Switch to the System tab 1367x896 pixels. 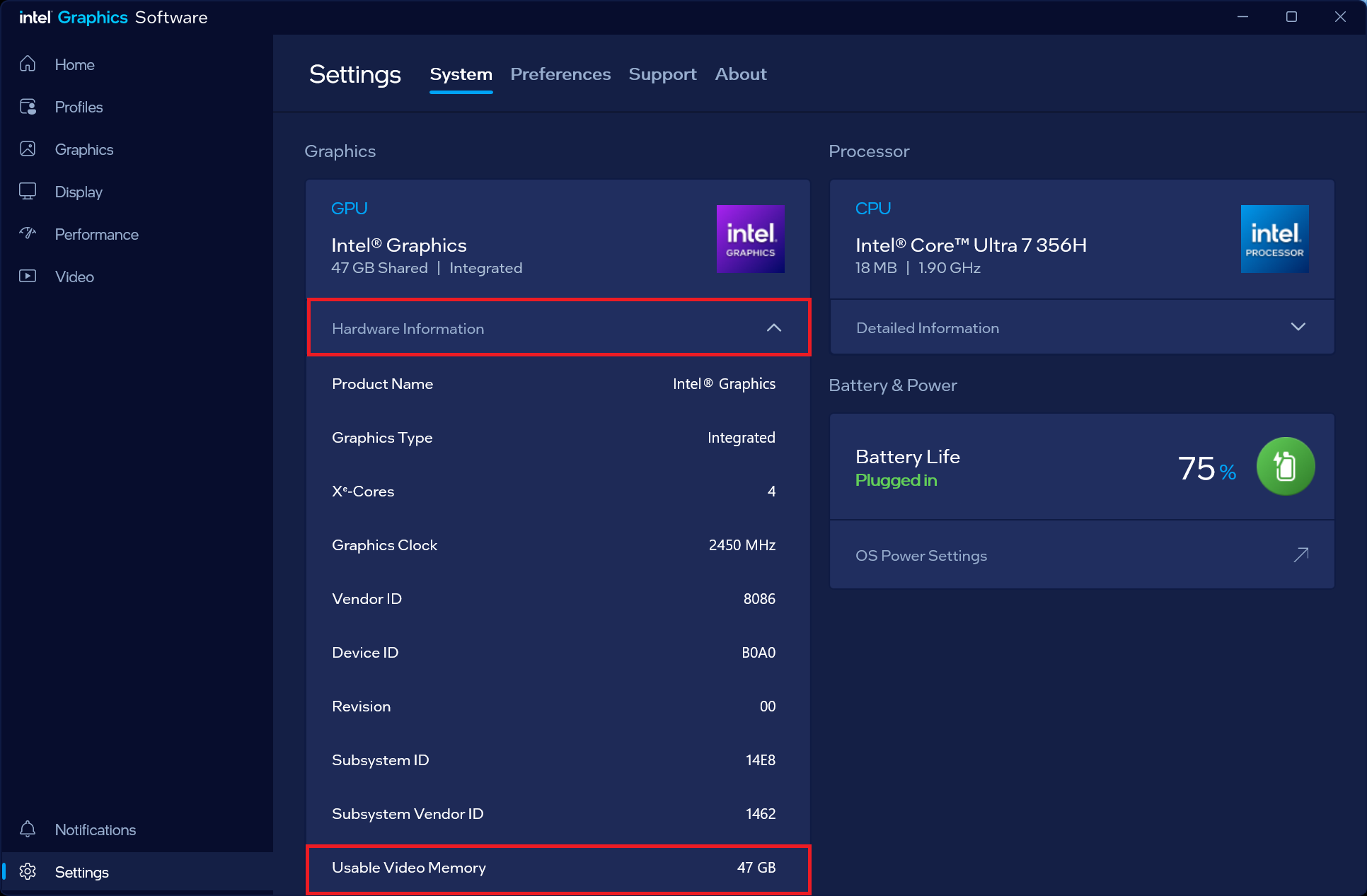461,74
